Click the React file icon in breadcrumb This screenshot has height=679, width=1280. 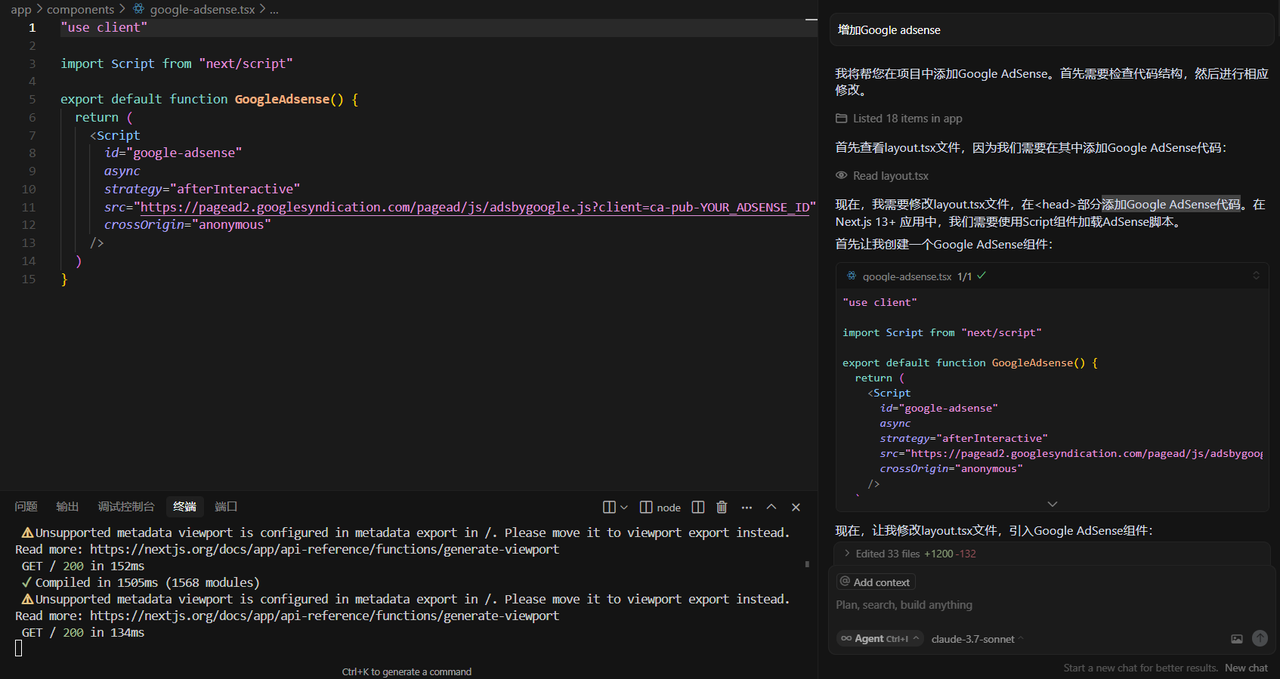coord(139,9)
